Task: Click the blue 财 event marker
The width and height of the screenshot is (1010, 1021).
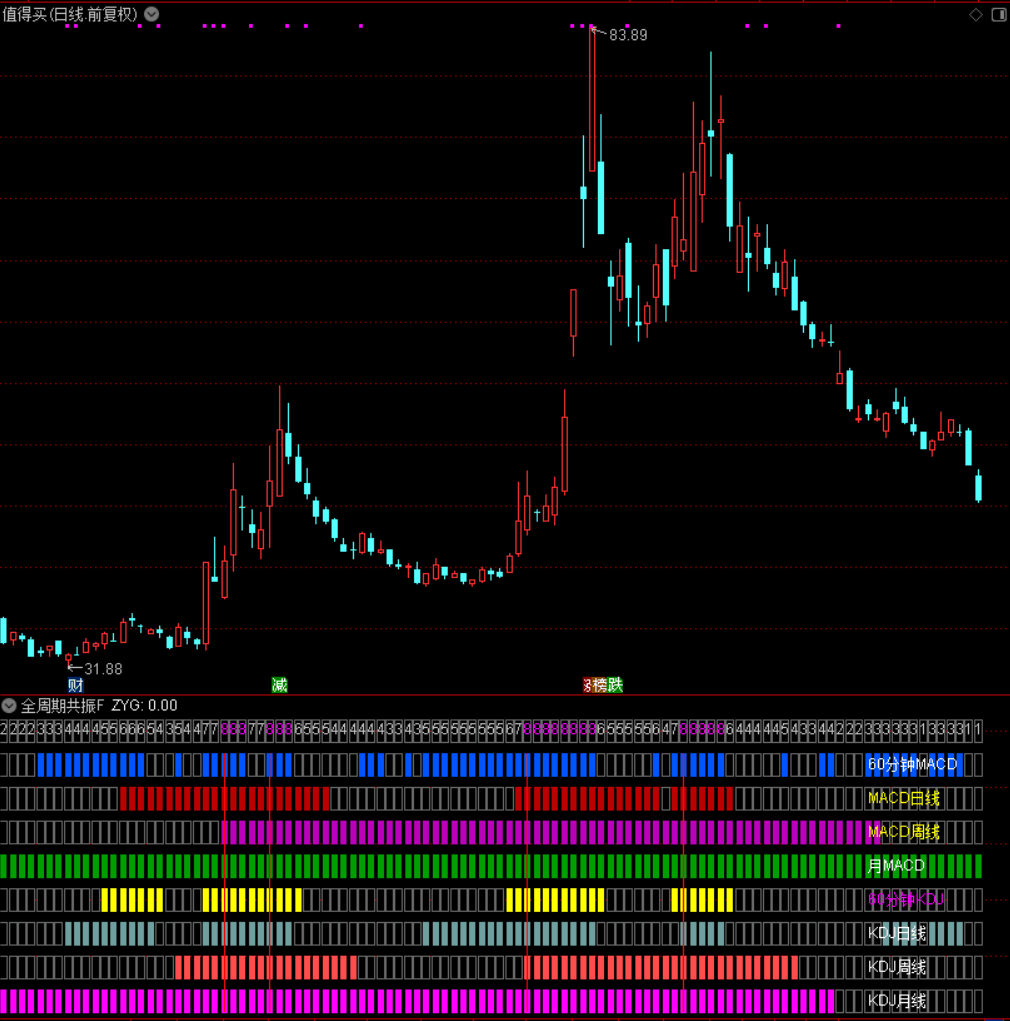Action: (x=75, y=685)
